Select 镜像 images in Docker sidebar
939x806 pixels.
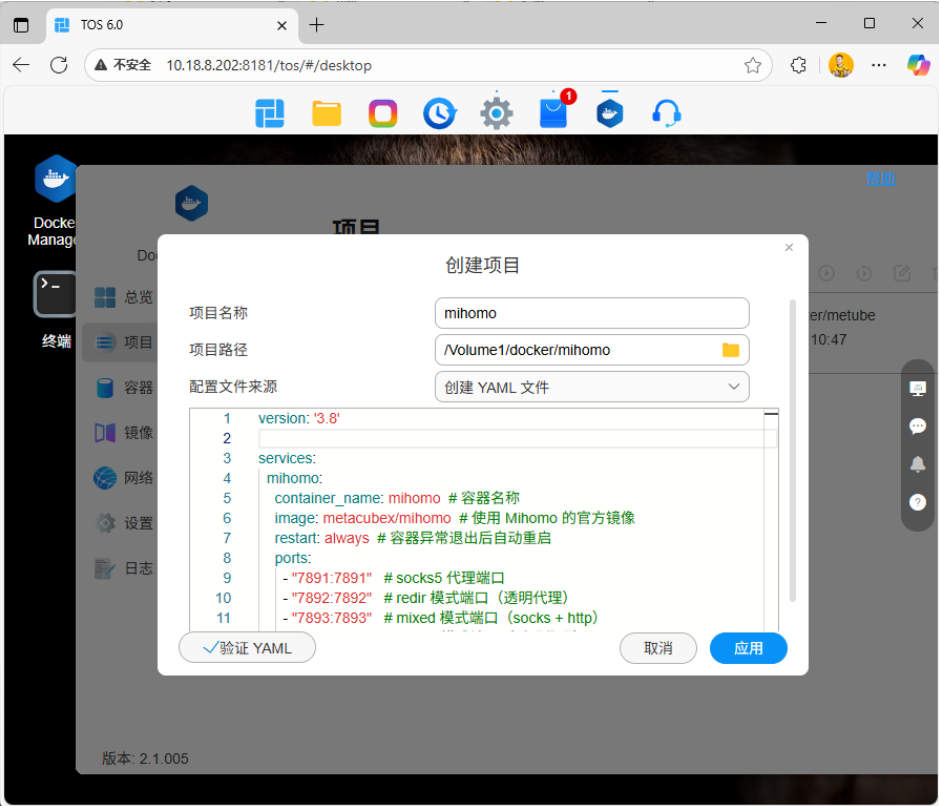(123, 432)
